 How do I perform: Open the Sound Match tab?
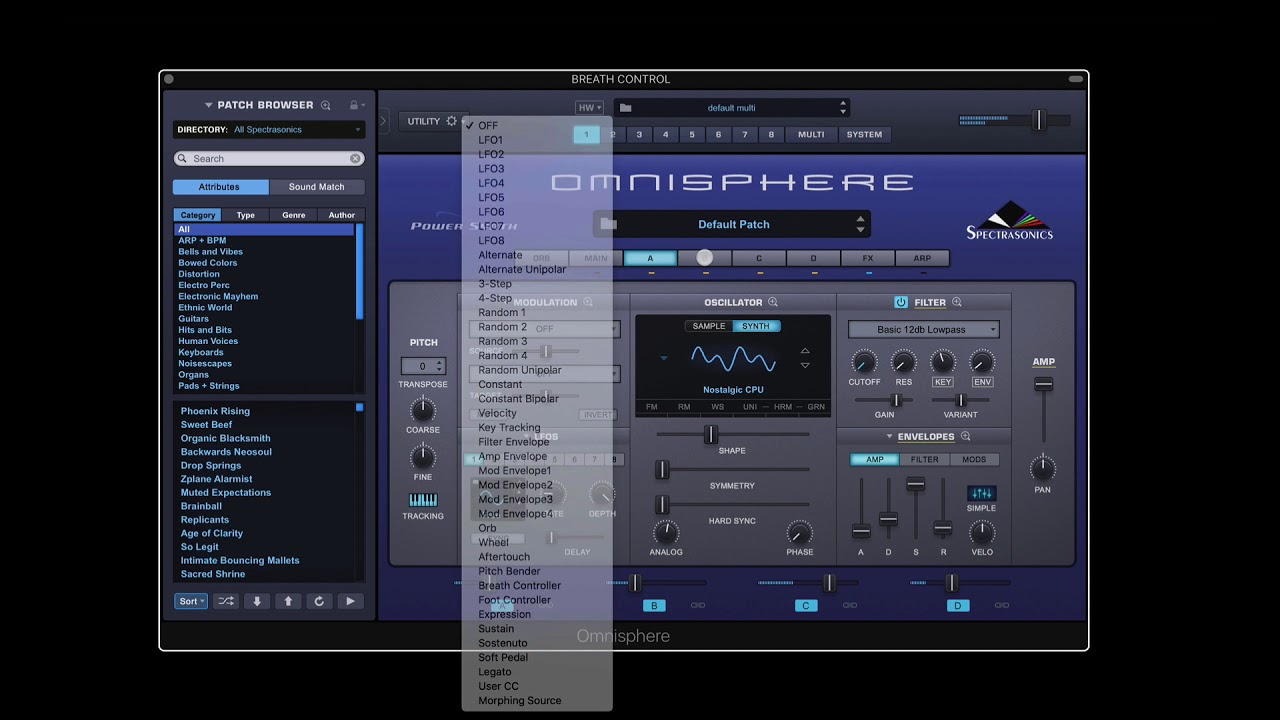(316, 187)
